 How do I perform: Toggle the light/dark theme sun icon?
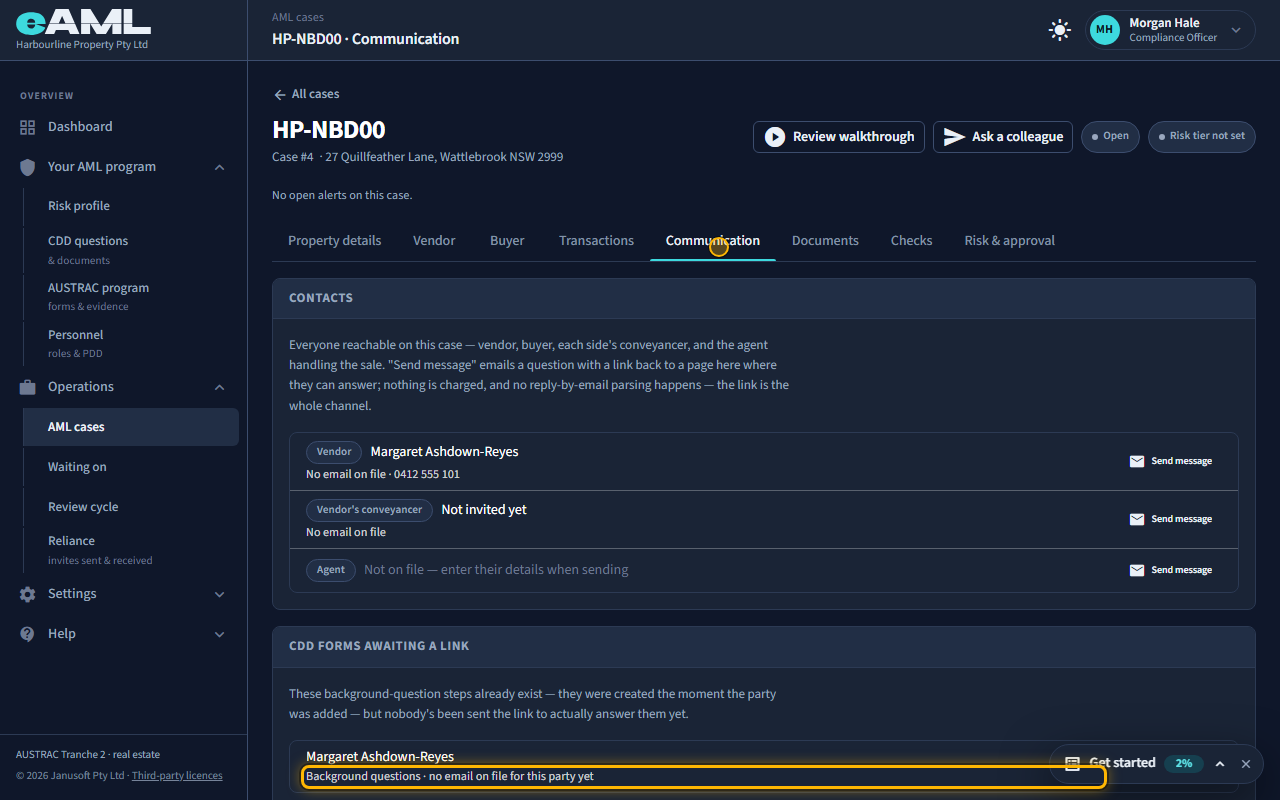(x=1060, y=30)
